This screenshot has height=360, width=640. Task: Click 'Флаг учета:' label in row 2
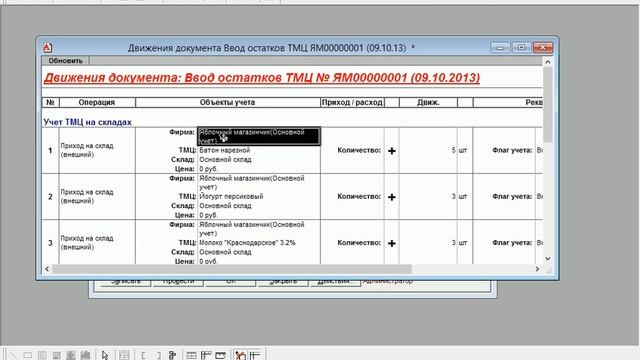click(512, 196)
